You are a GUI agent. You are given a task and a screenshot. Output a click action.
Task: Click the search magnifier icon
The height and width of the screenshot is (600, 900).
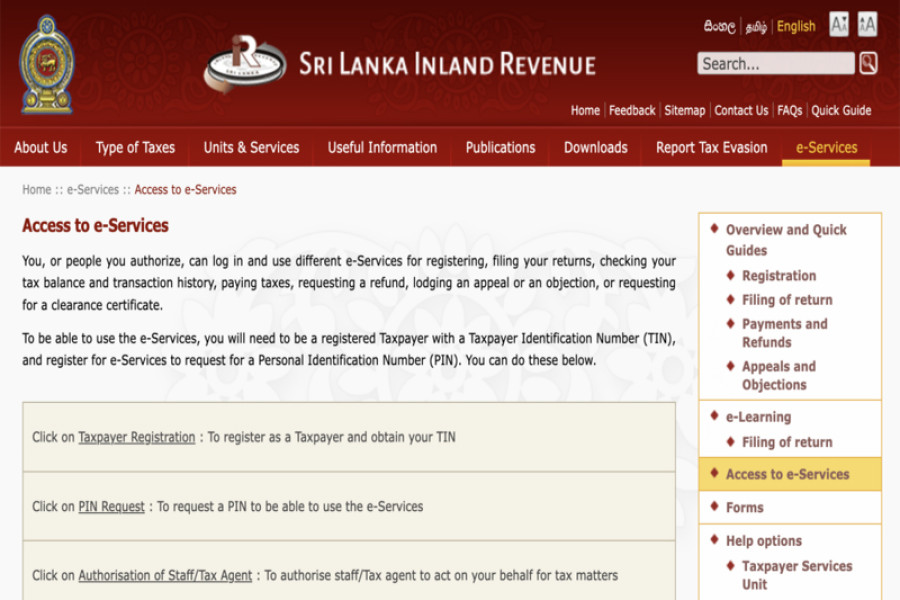pyautogui.click(x=868, y=63)
